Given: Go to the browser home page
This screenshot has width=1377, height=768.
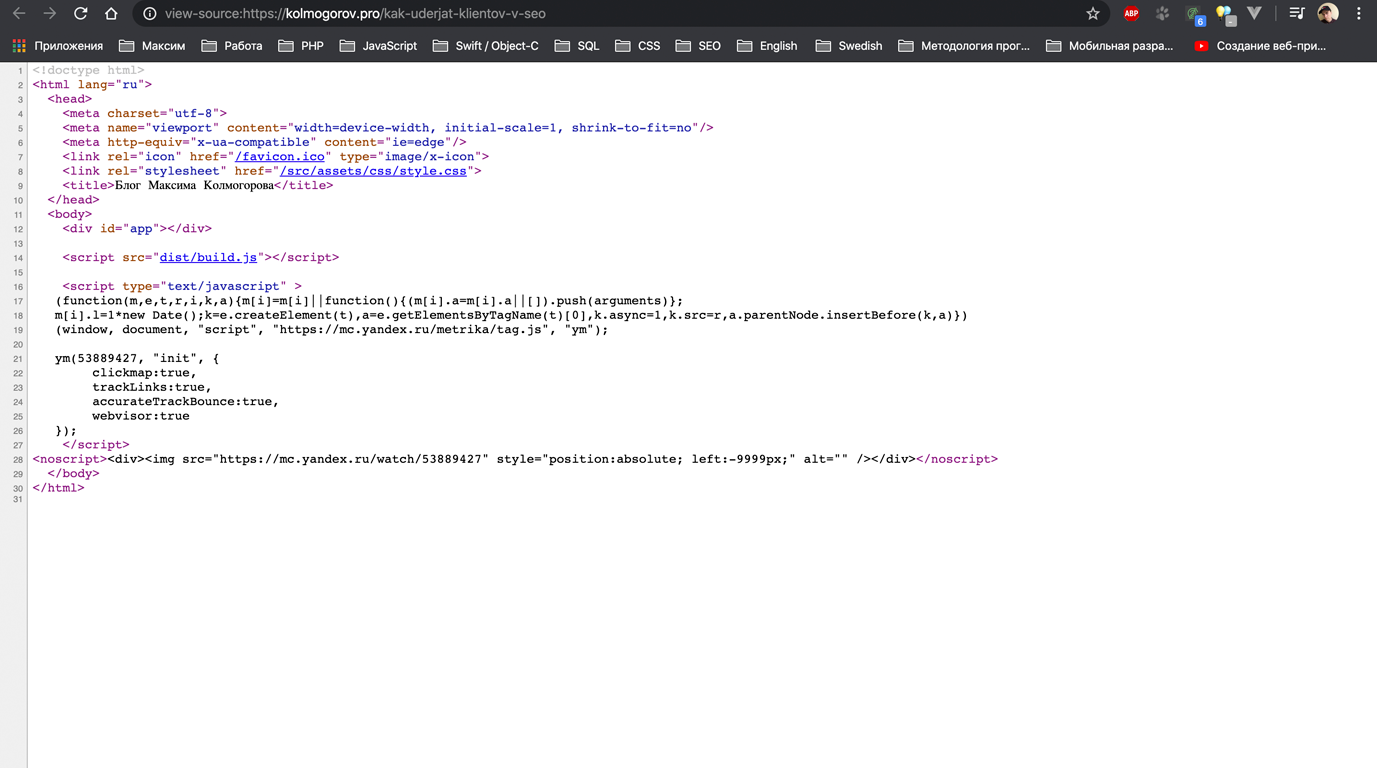Looking at the screenshot, I should click(111, 14).
